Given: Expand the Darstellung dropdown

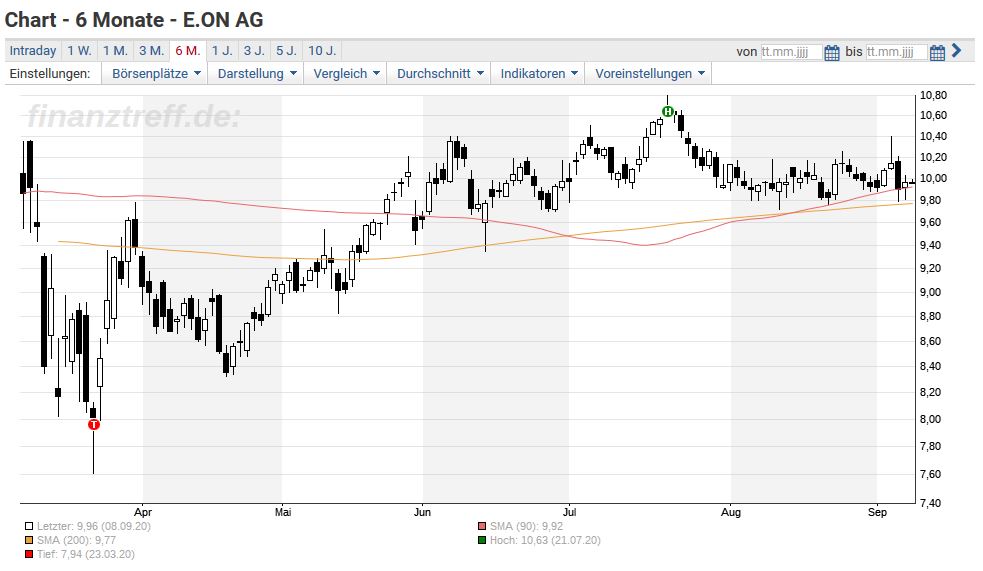Looking at the screenshot, I should pos(256,73).
